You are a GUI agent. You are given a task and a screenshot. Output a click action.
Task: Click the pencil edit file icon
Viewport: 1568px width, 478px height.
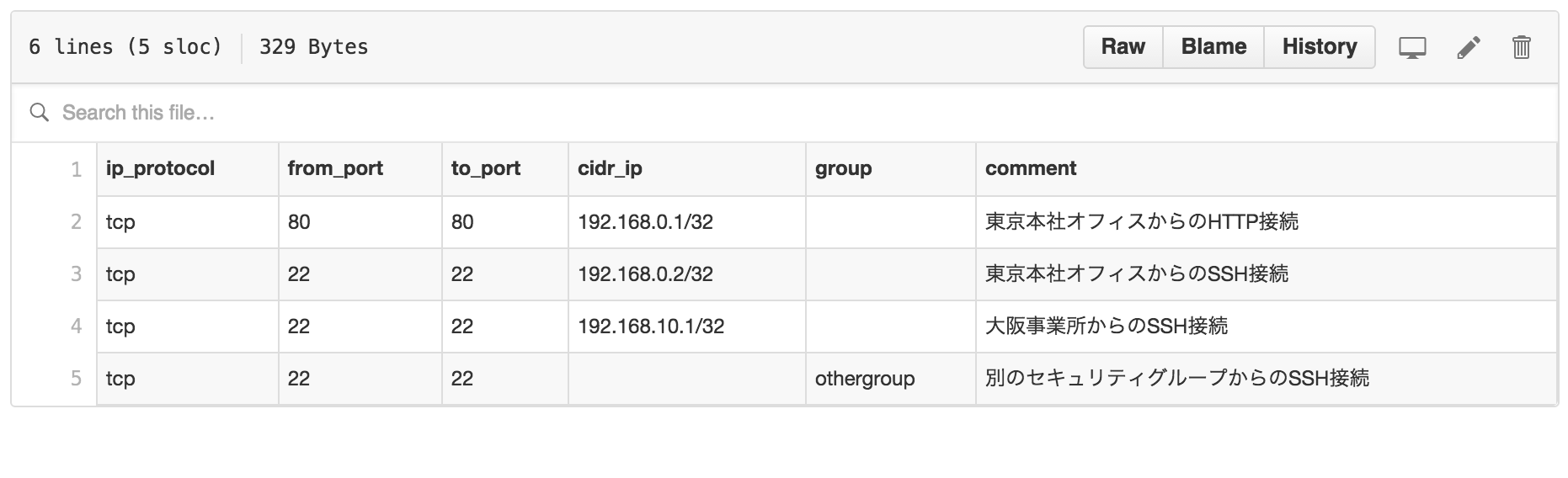pyautogui.click(x=1468, y=48)
